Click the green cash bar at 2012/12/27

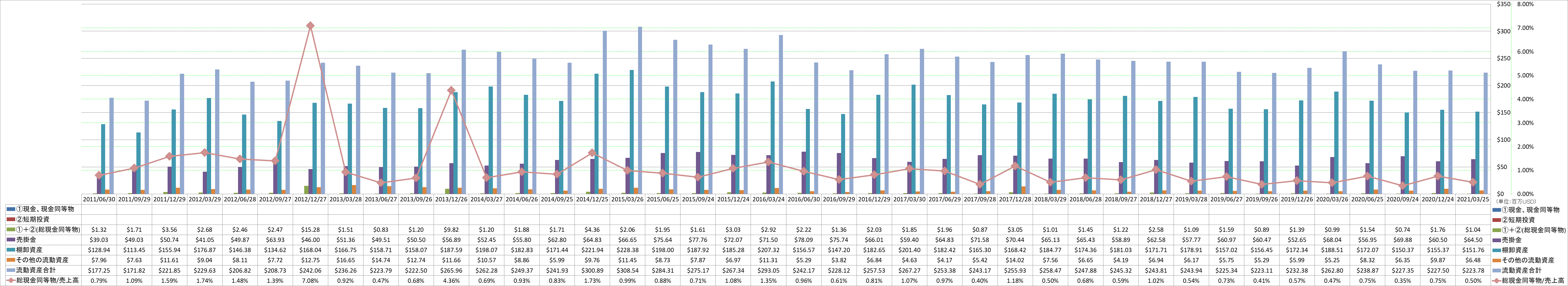[x=306, y=190]
